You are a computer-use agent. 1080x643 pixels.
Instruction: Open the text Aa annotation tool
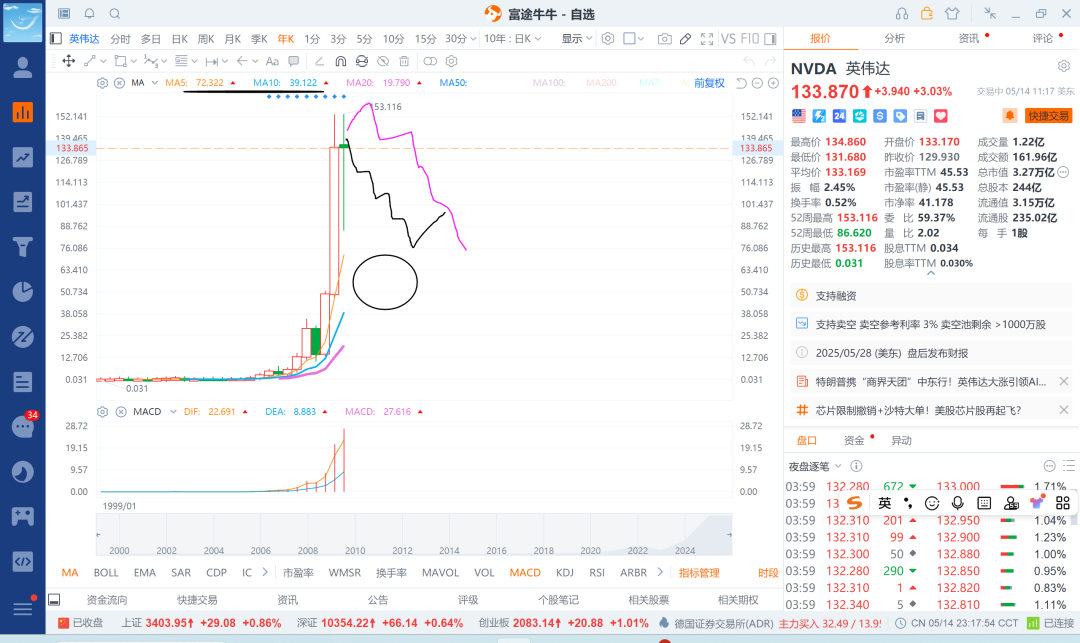point(272,61)
